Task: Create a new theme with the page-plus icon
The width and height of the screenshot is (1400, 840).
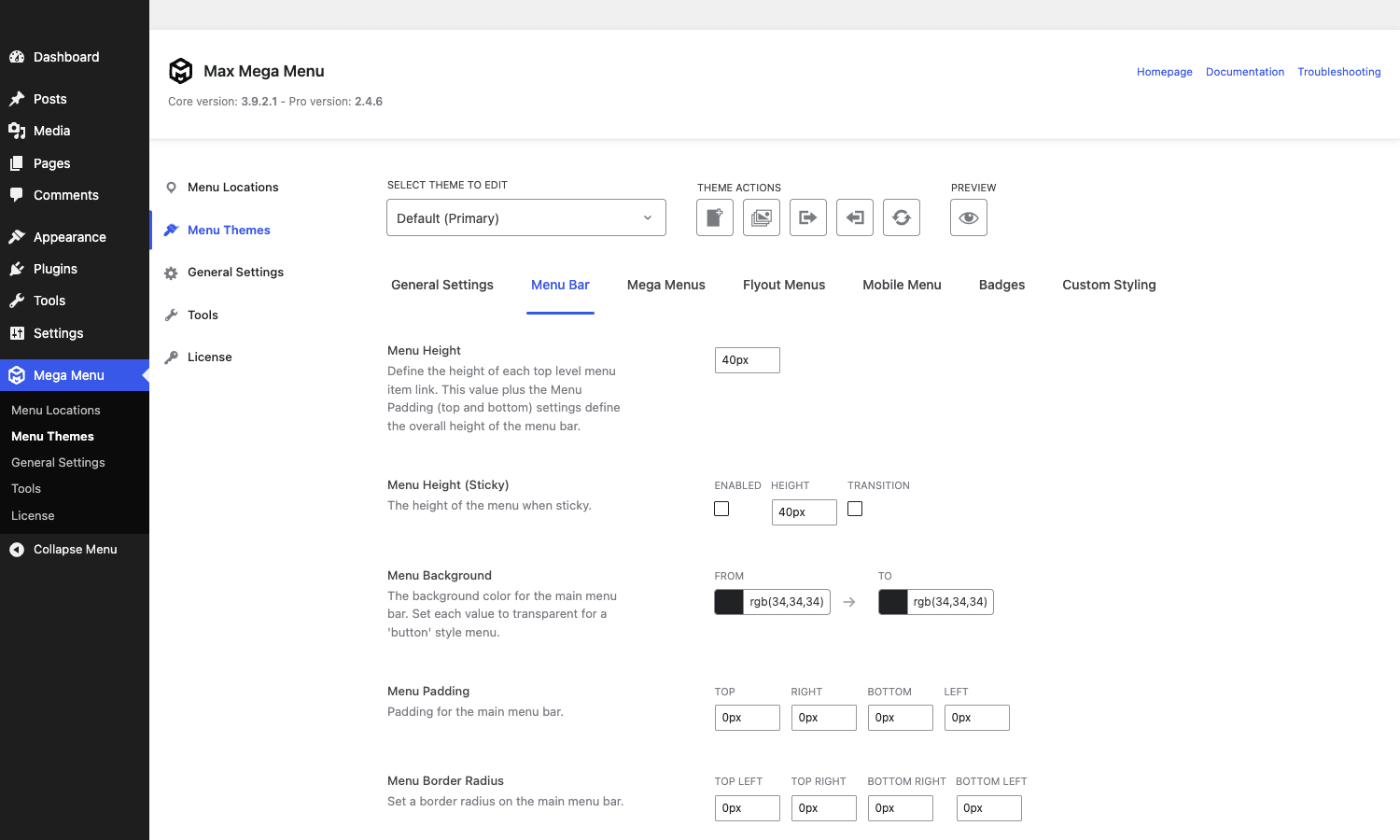Action: pyautogui.click(x=715, y=217)
